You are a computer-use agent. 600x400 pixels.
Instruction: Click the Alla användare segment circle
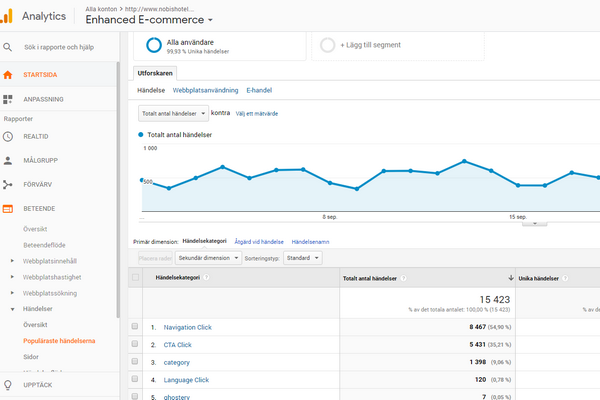(154, 45)
